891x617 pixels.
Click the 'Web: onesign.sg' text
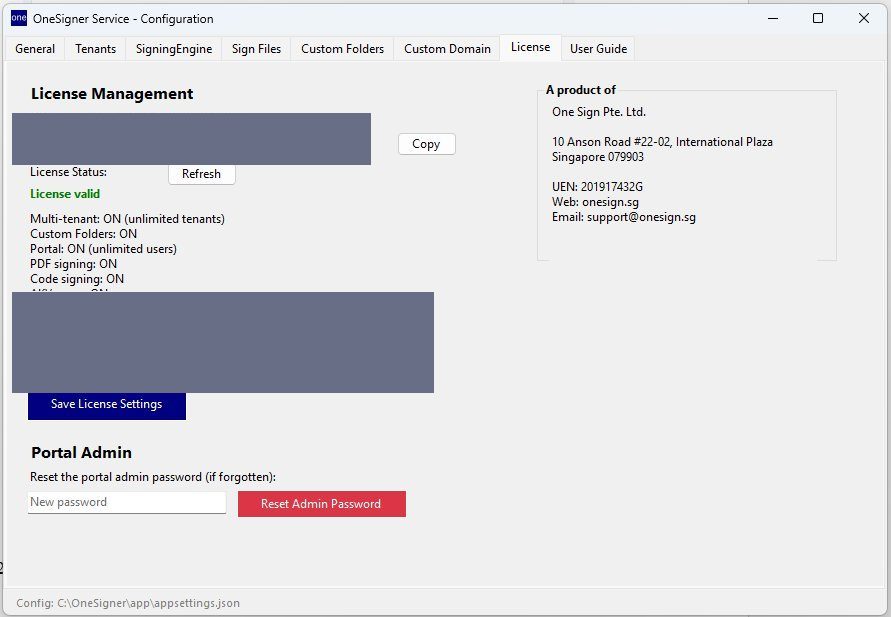[x=595, y=202]
